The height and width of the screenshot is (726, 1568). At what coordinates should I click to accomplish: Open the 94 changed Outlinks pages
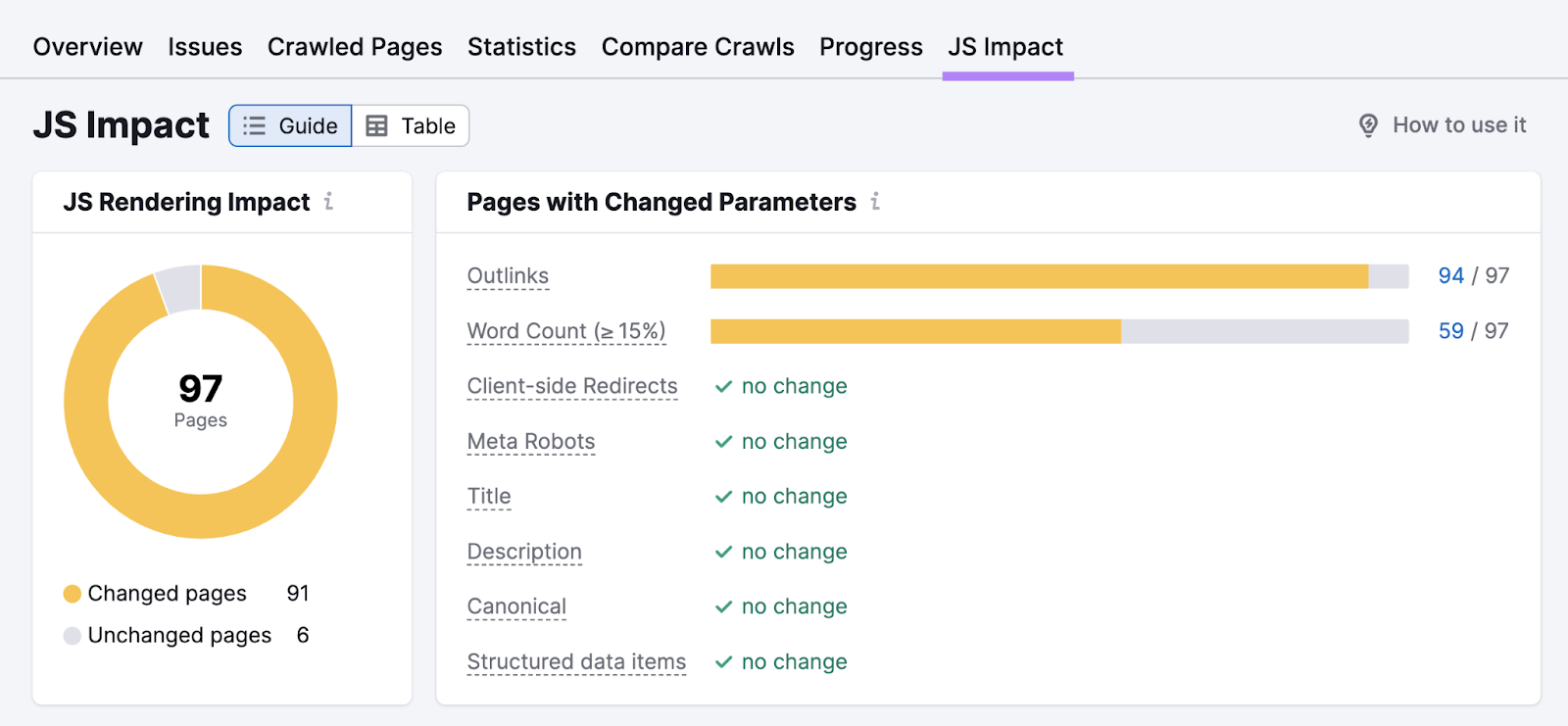tap(1451, 276)
